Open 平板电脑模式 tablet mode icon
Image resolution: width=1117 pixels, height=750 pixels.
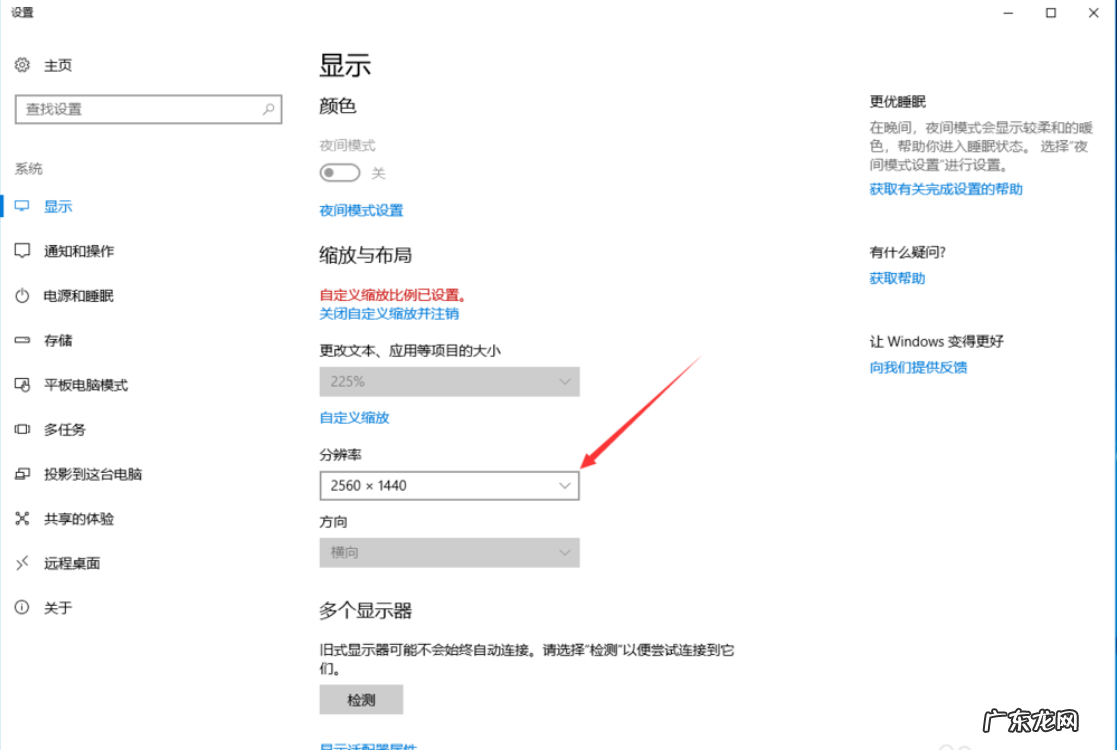coord(22,384)
